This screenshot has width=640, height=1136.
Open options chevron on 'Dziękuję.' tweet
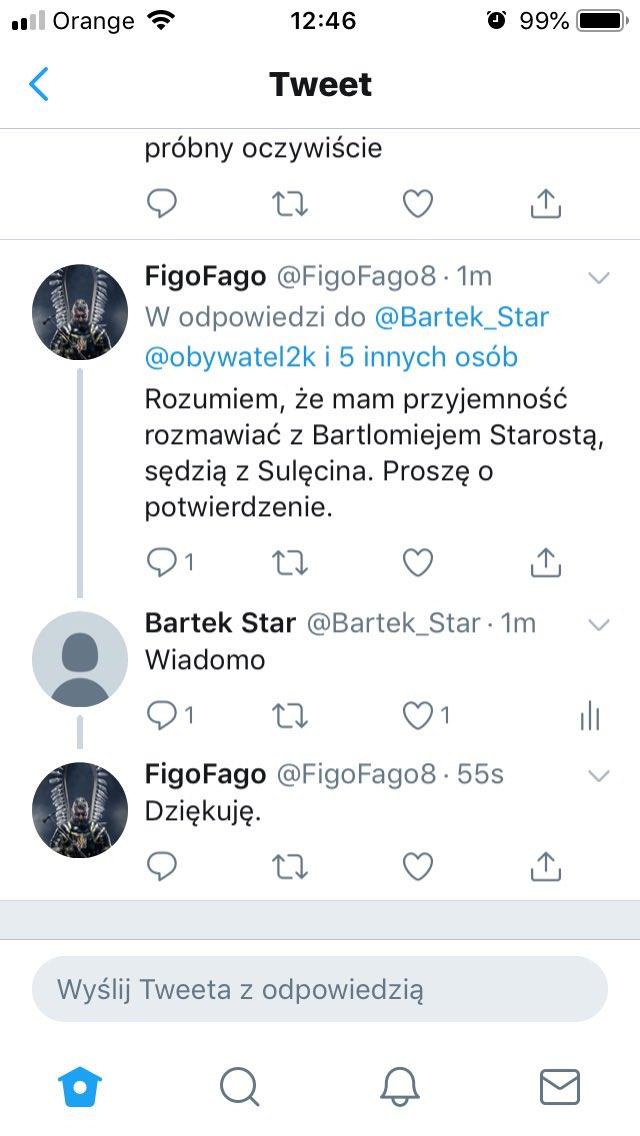(599, 776)
